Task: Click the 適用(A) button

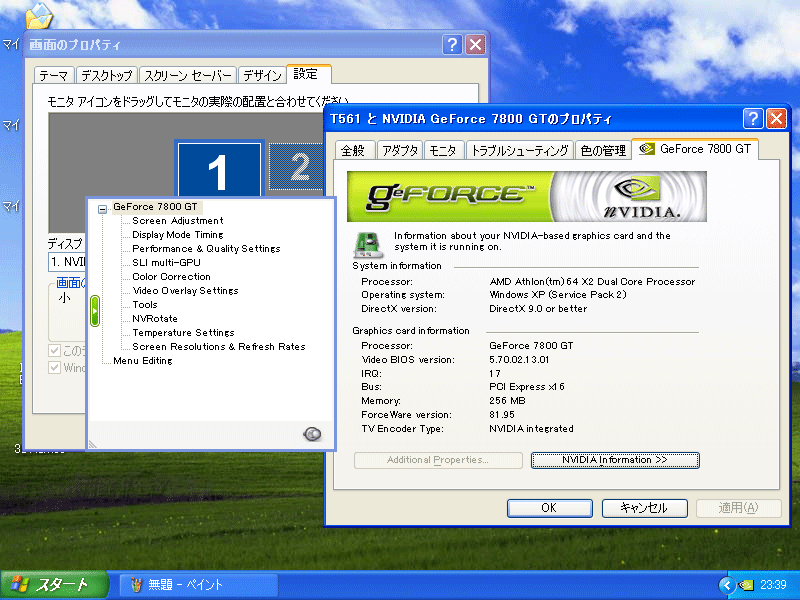Action: point(739,508)
